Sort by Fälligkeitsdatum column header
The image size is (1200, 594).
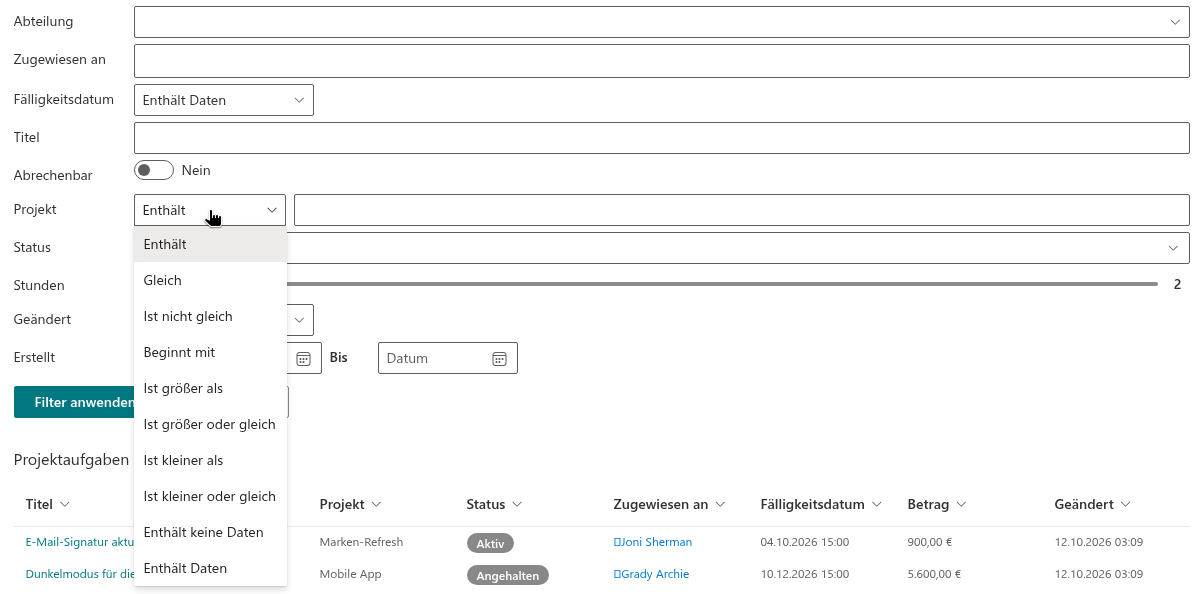[821, 504]
